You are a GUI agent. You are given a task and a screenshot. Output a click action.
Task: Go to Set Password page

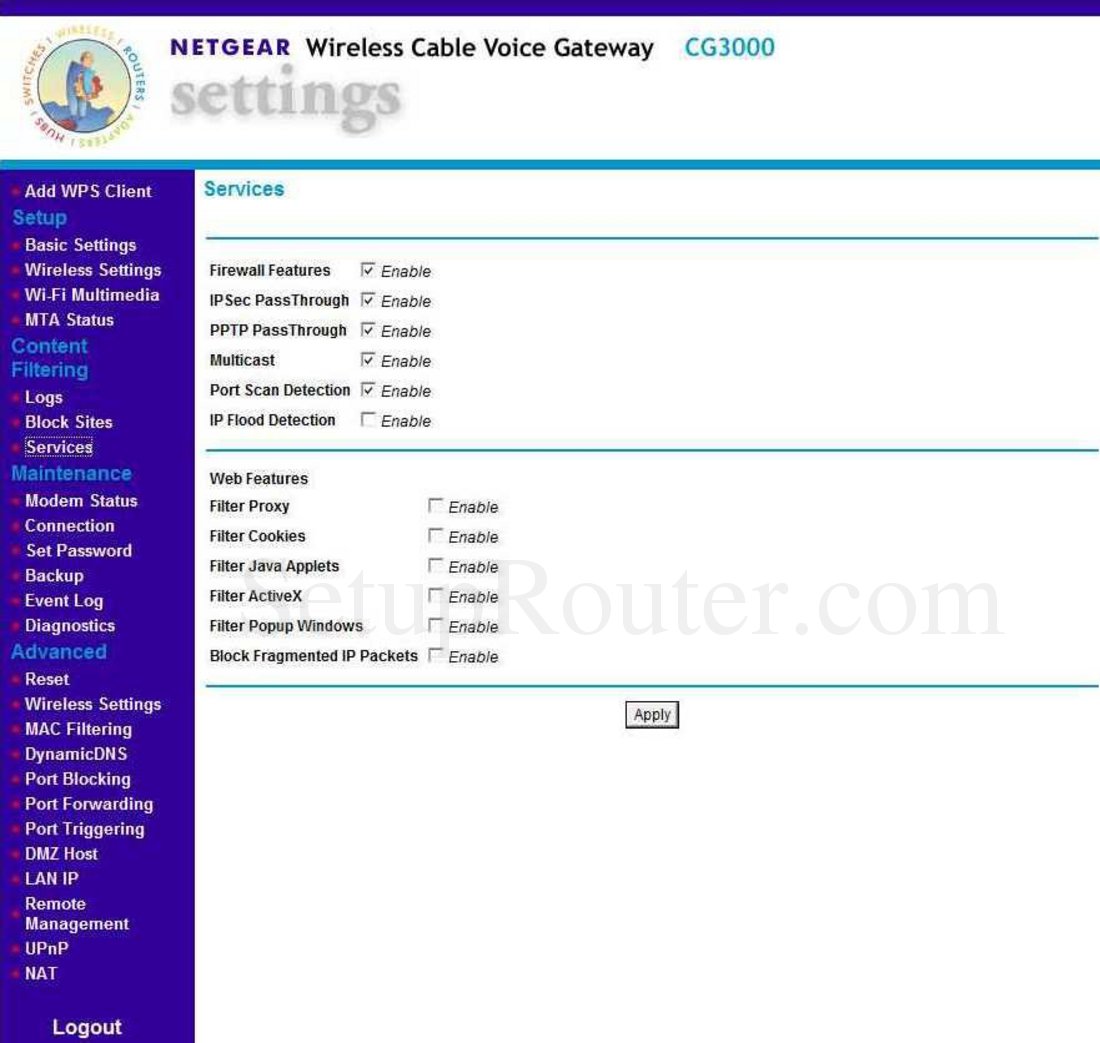pos(79,551)
